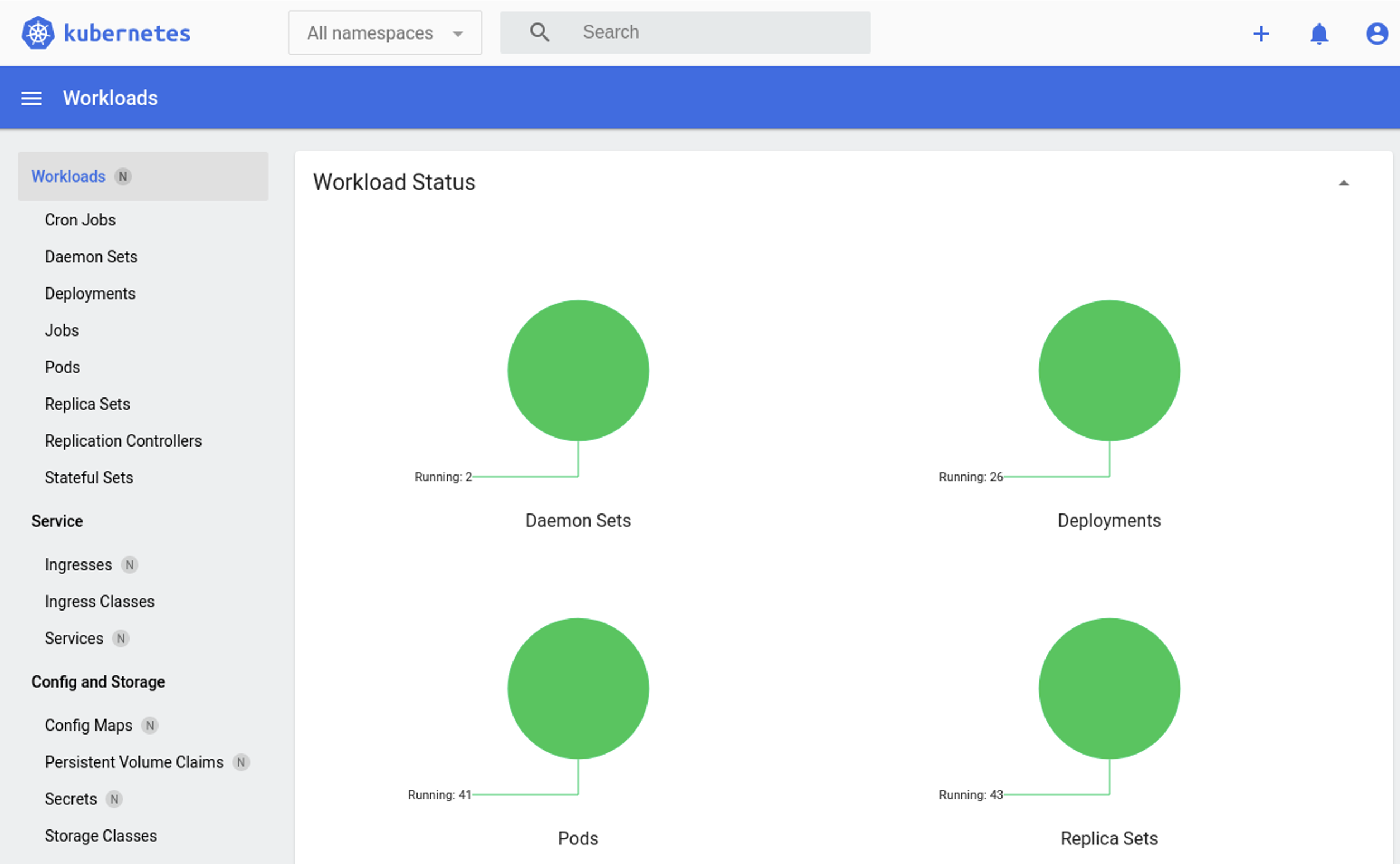Click the Daemon Sets green status chart
The width and height of the screenshot is (1400, 864).
pyautogui.click(x=578, y=370)
